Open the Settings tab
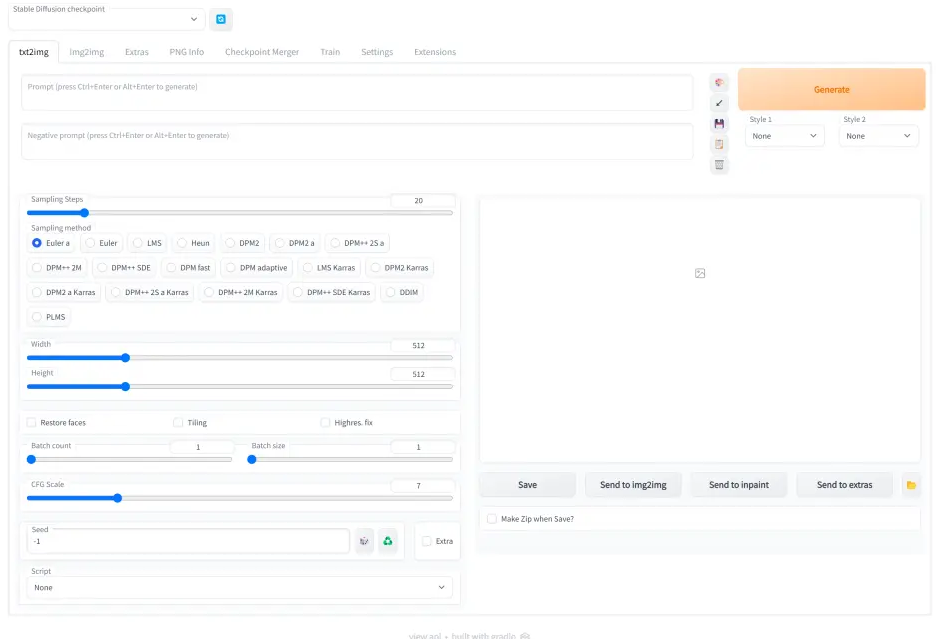936x639 pixels. (377, 52)
